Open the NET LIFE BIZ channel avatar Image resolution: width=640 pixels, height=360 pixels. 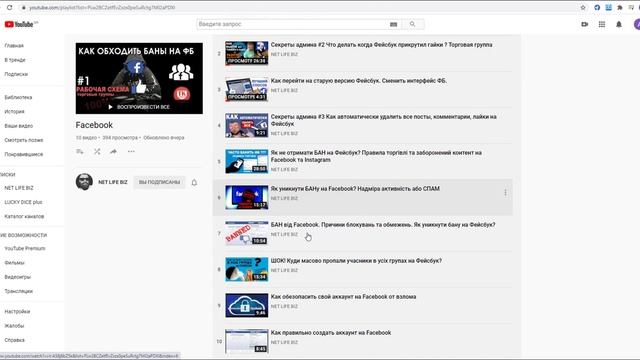click(x=84, y=182)
